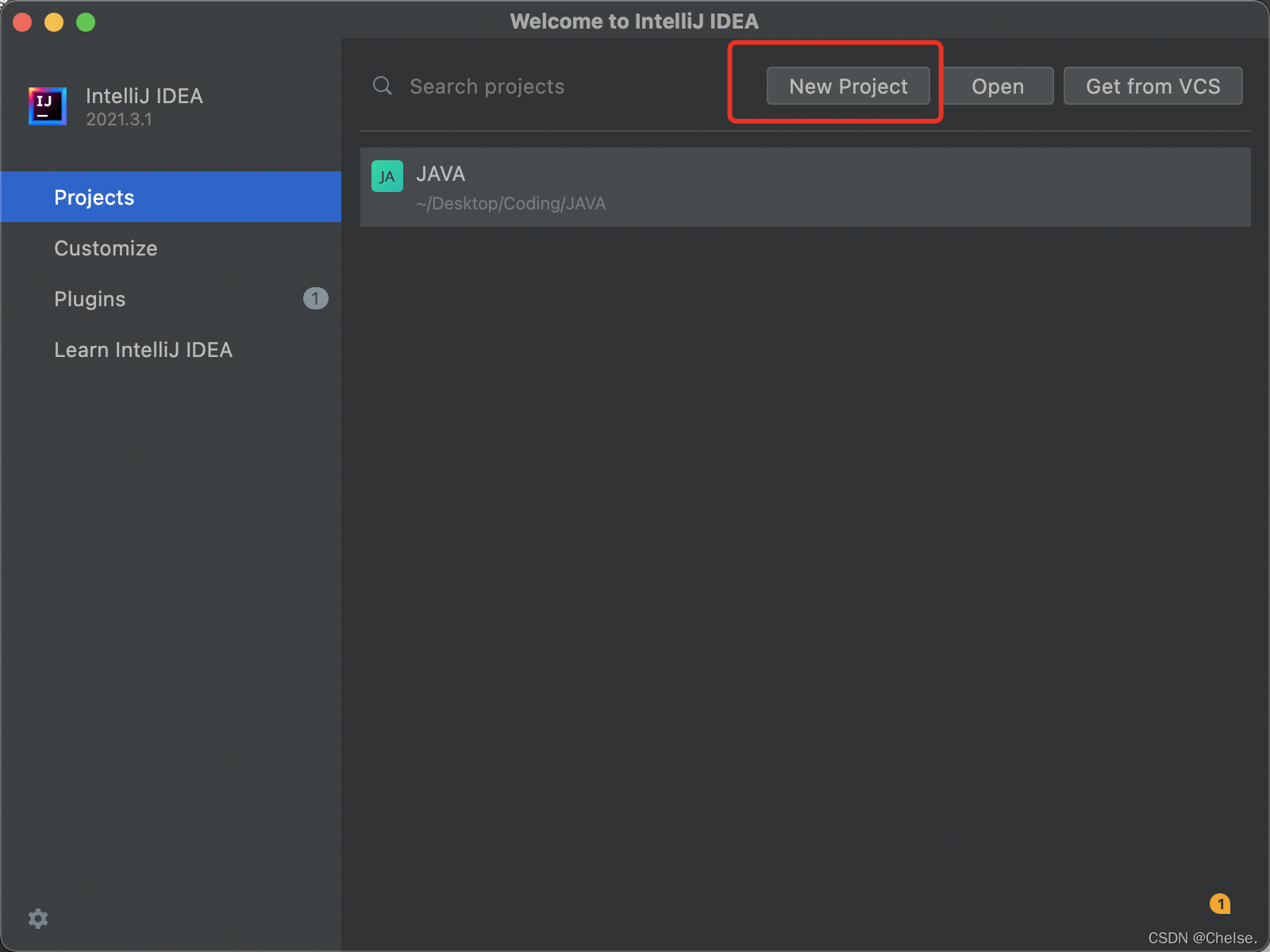1270x952 pixels.
Task: Open the JAVA recent project
Action: click(805, 187)
